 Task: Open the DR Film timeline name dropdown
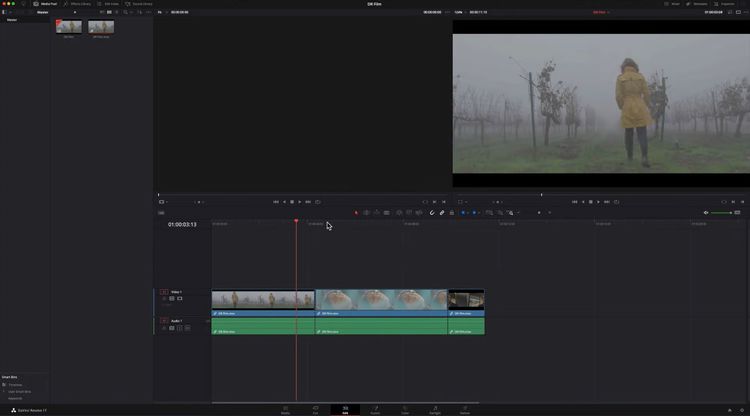point(601,12)
